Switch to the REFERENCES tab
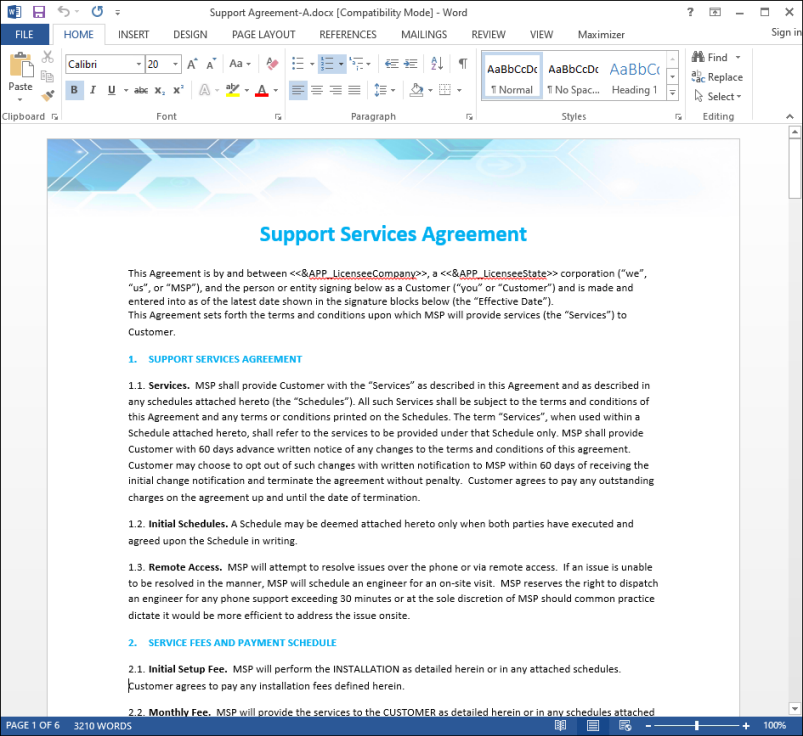Viewport: 803px width, 736px height. click(348, 34)
